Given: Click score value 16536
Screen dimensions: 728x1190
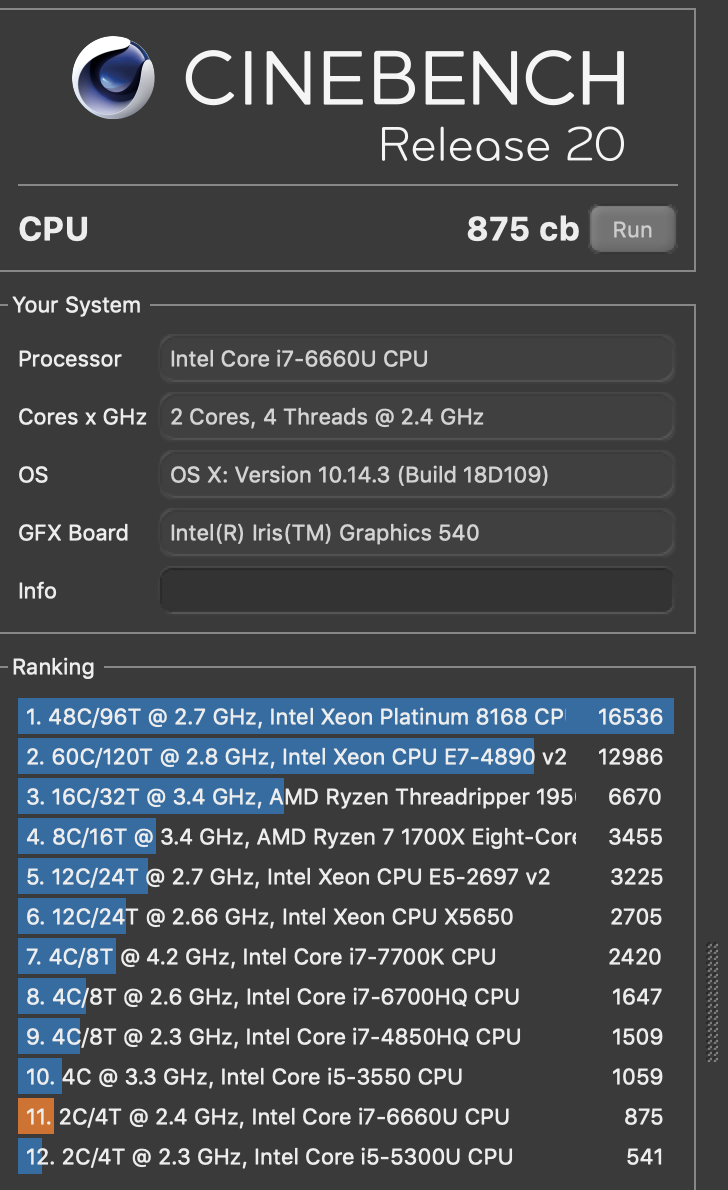Looking at the screenshot, I should [x=630, y=716].
